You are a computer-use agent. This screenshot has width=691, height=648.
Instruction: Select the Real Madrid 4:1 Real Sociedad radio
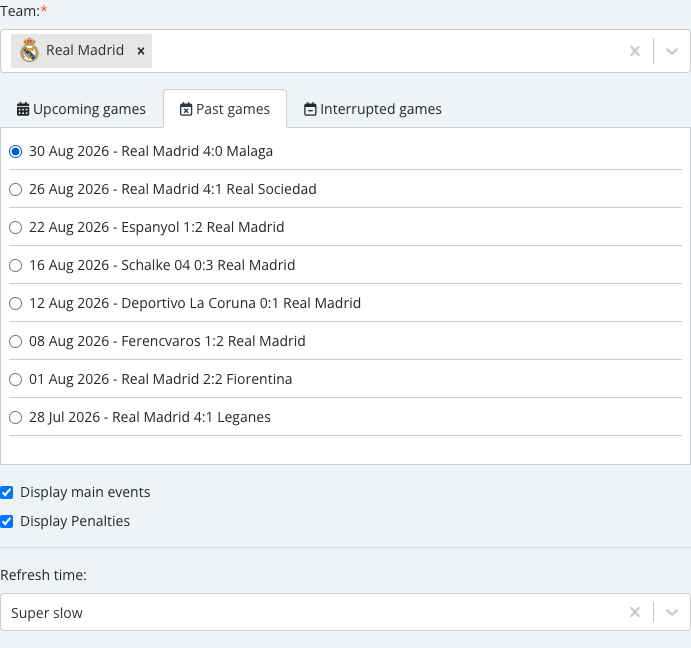[15, 190]
